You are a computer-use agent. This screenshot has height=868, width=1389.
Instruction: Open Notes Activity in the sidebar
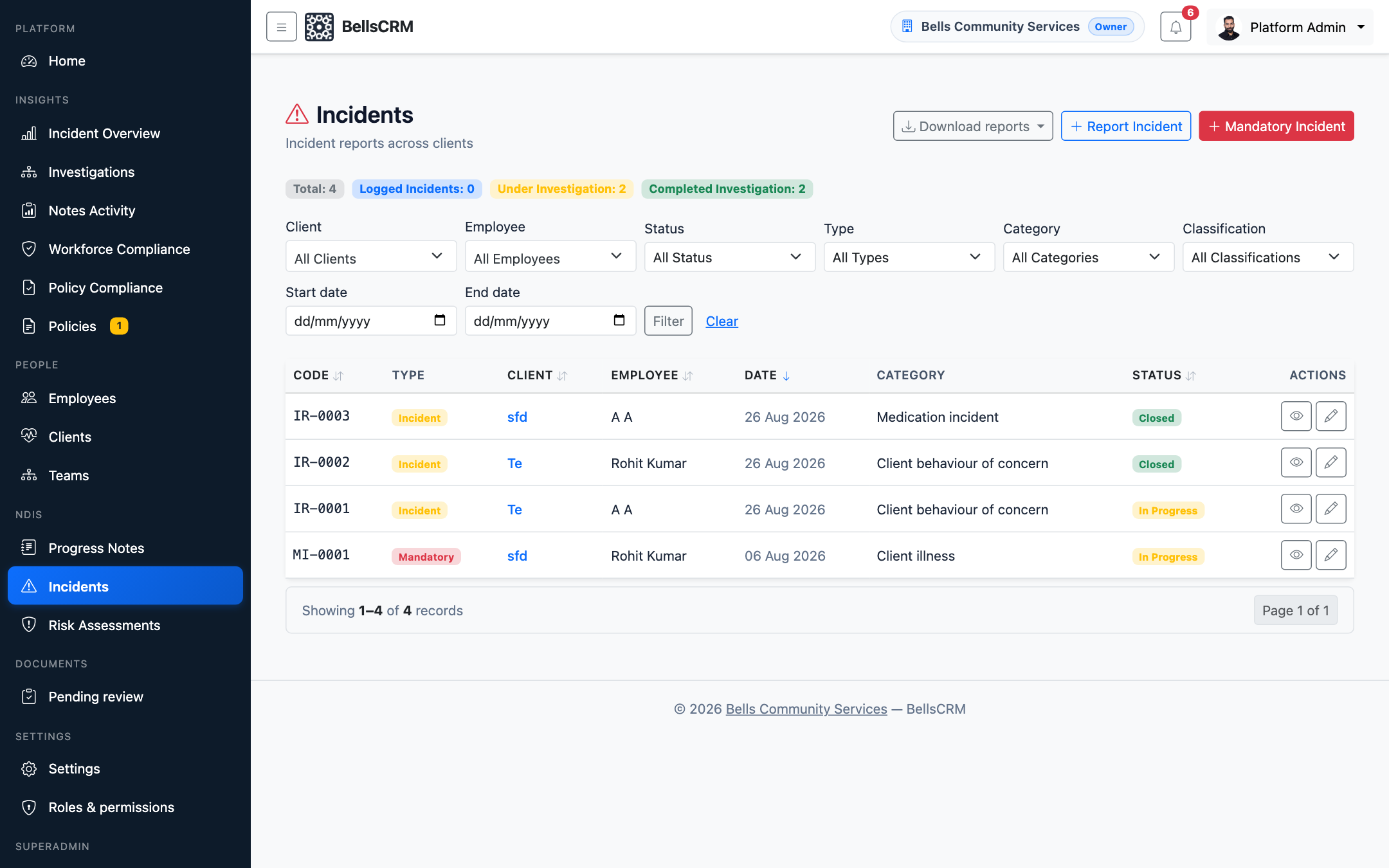[125, 211]
